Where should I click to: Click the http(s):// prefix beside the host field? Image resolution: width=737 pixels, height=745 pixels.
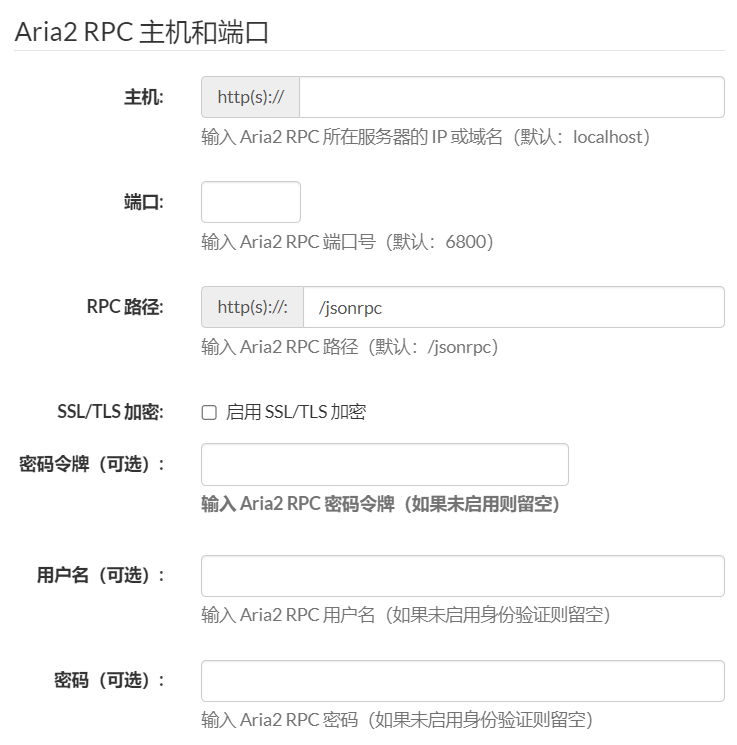point(251,97)
